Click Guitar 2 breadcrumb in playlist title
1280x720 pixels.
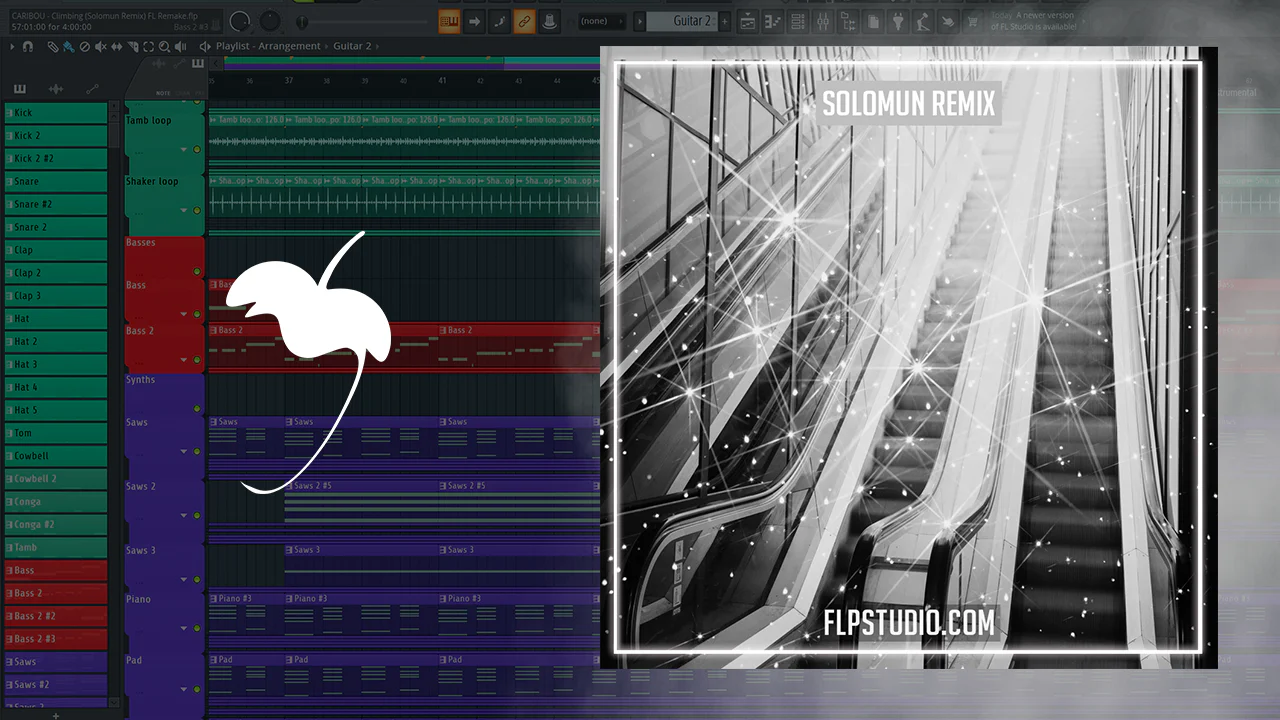coord(352,46)
